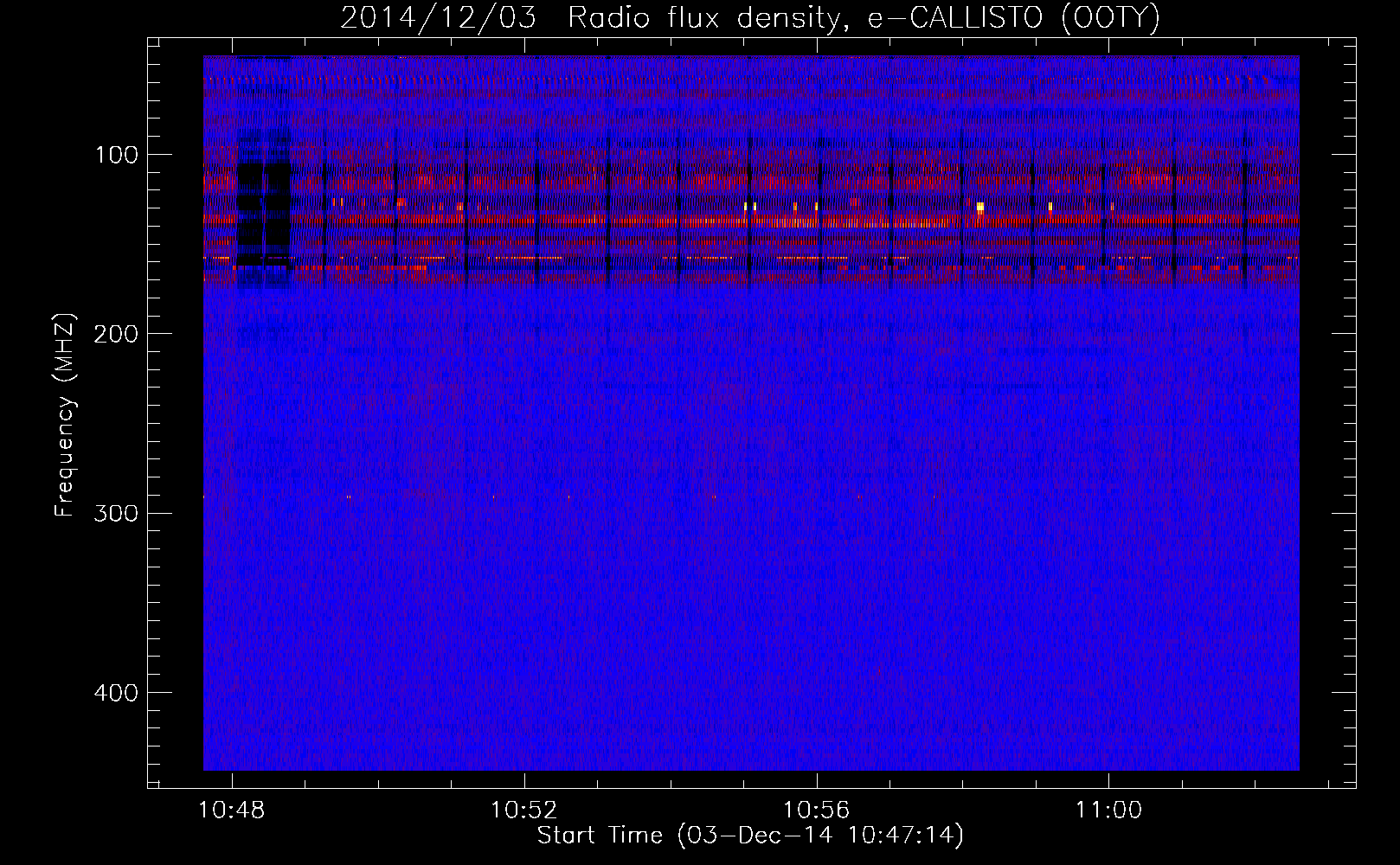This screenshot has width=1400, height=865.
Task: Click the 10:48 time tick label
Action: click(x=232, y=811)
